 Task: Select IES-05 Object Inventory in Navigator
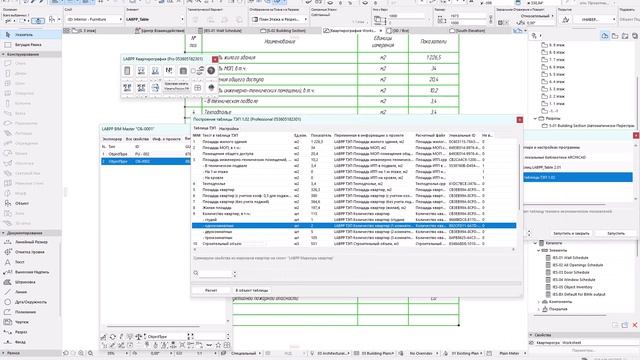572,287
